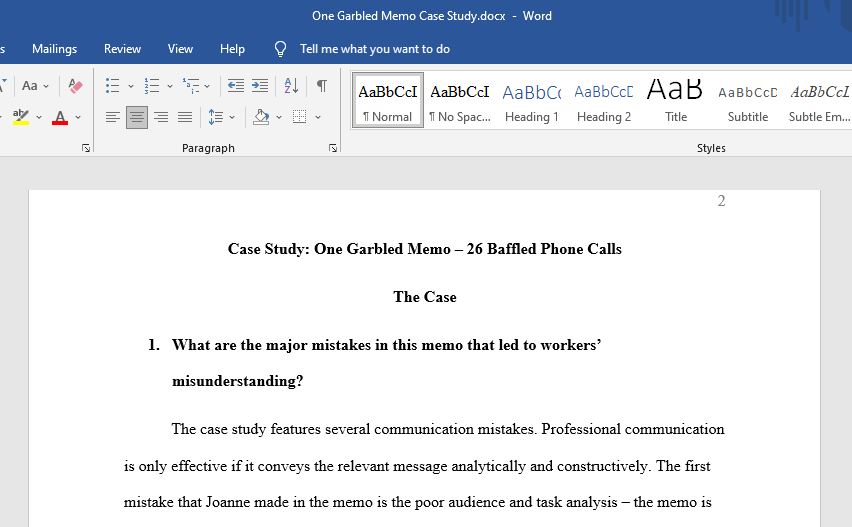The width and height of the screenshot is (852, 527).
Task: Open the Change Case (Aa) menu
Action: [35, 85]
